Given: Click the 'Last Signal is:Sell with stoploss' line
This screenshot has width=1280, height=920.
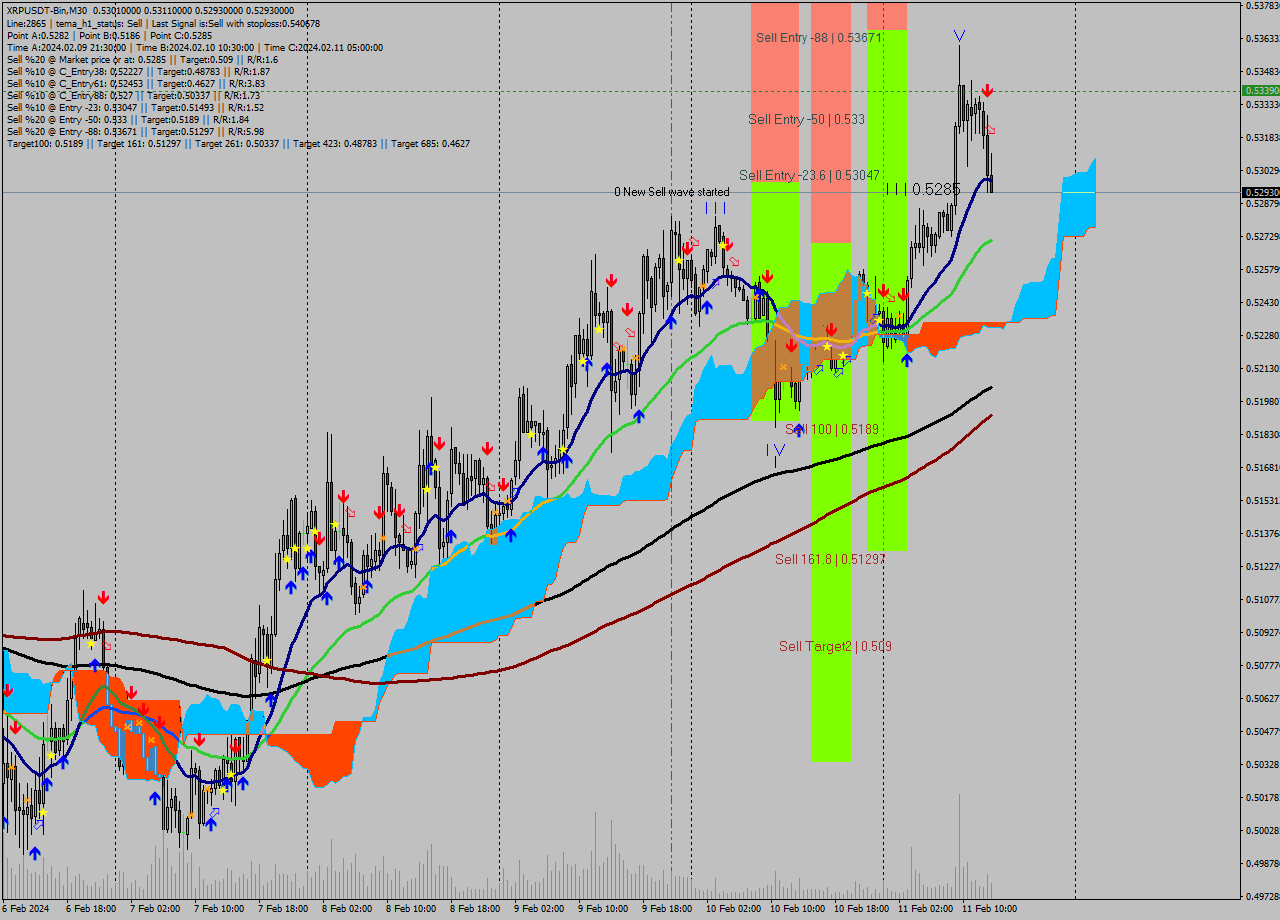Looking at the screenshot, I should 163,23.
